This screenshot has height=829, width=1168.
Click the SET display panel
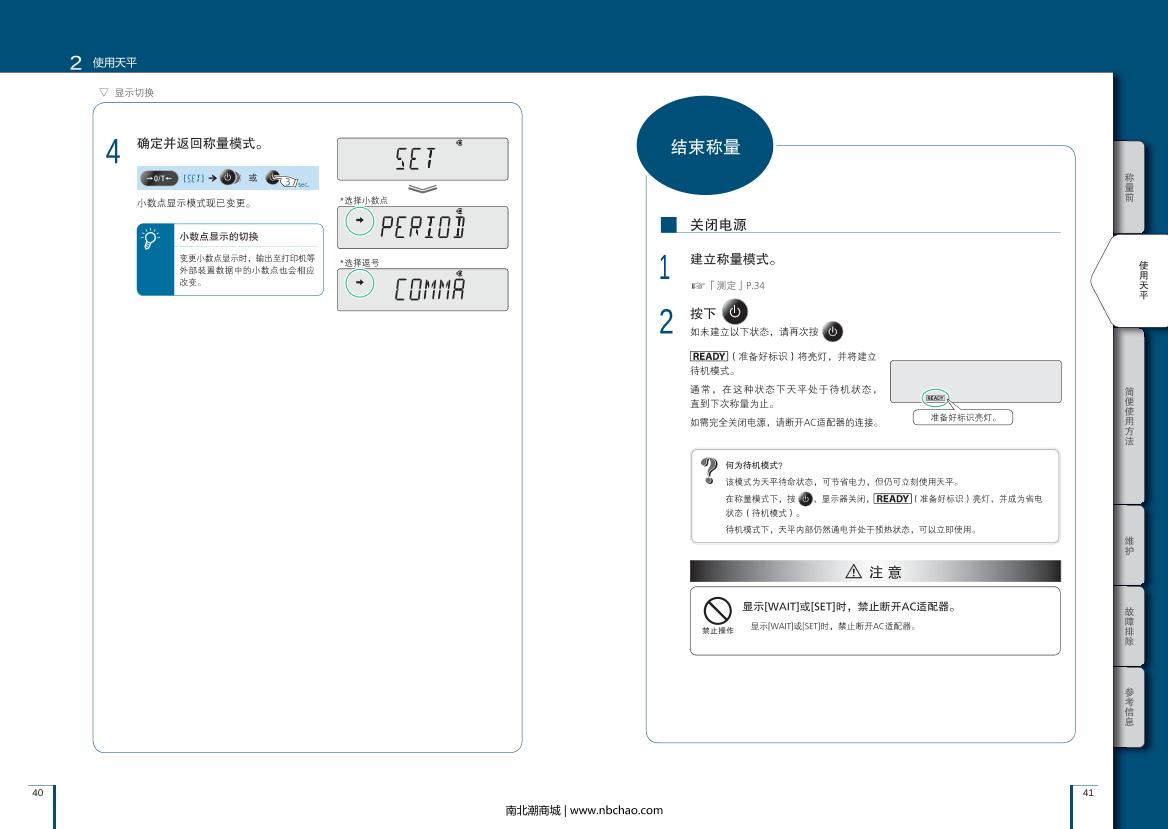(x=423, y=159)
